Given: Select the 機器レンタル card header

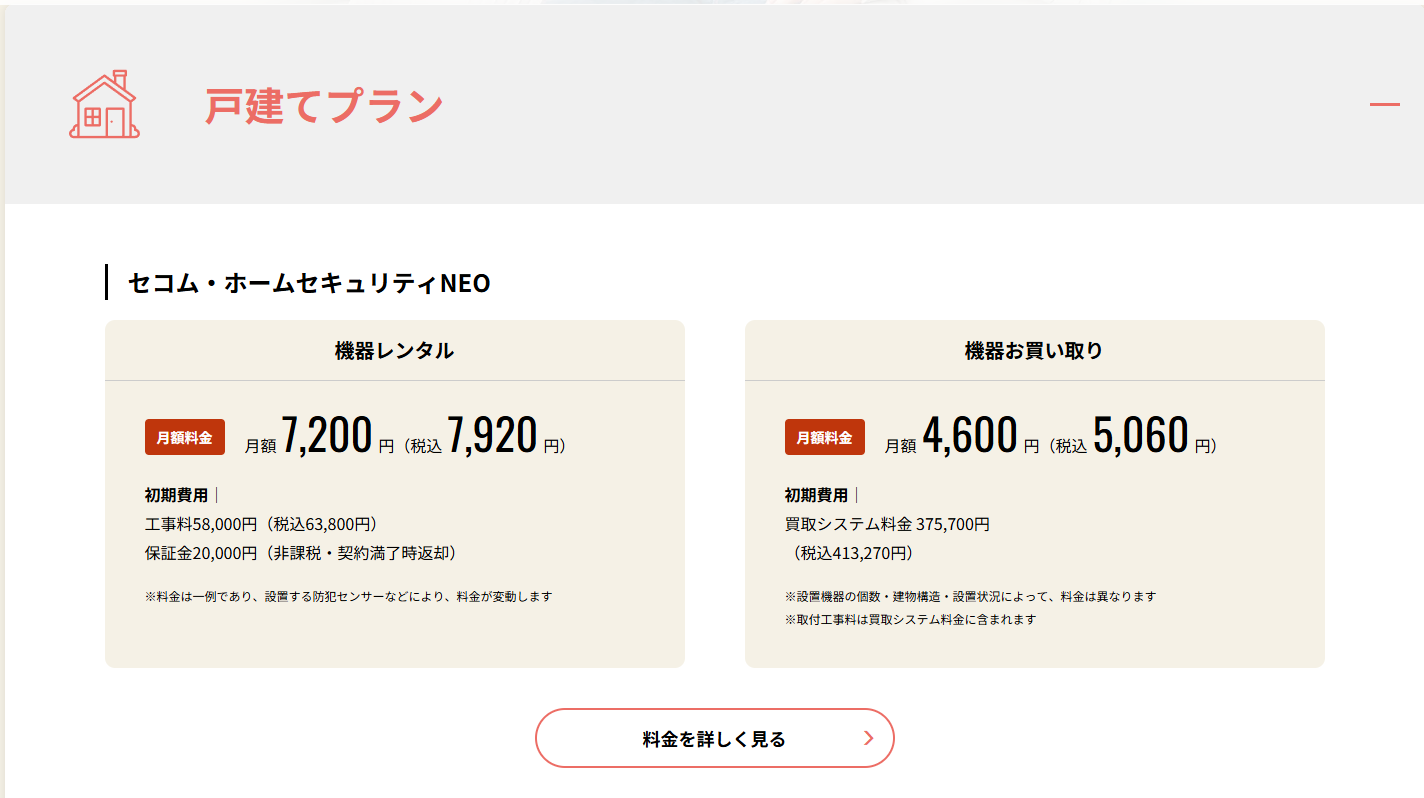Looking at the screenshot, I should (x=394, y=351).
